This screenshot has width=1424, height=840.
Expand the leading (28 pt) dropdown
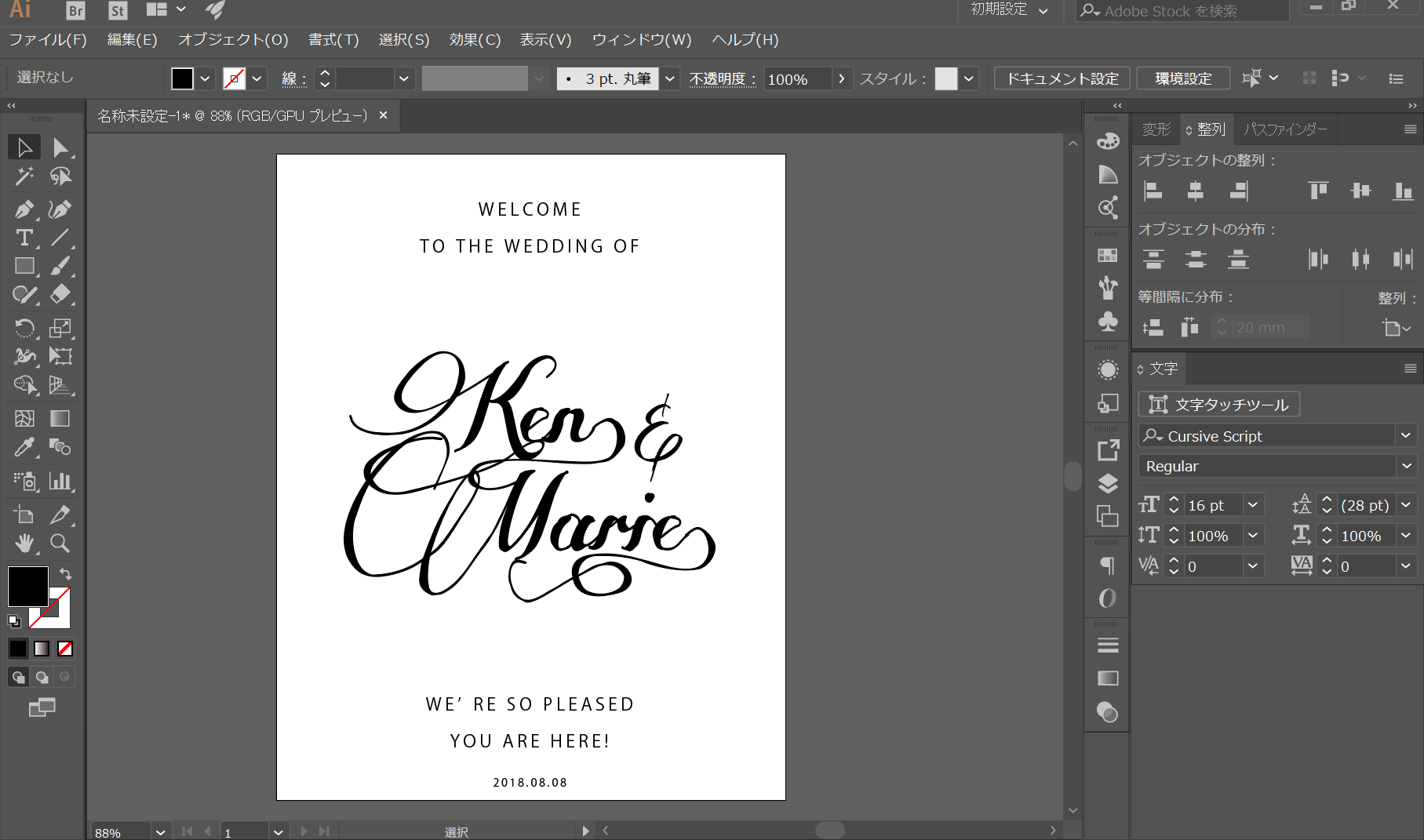tap(1406, 505)
